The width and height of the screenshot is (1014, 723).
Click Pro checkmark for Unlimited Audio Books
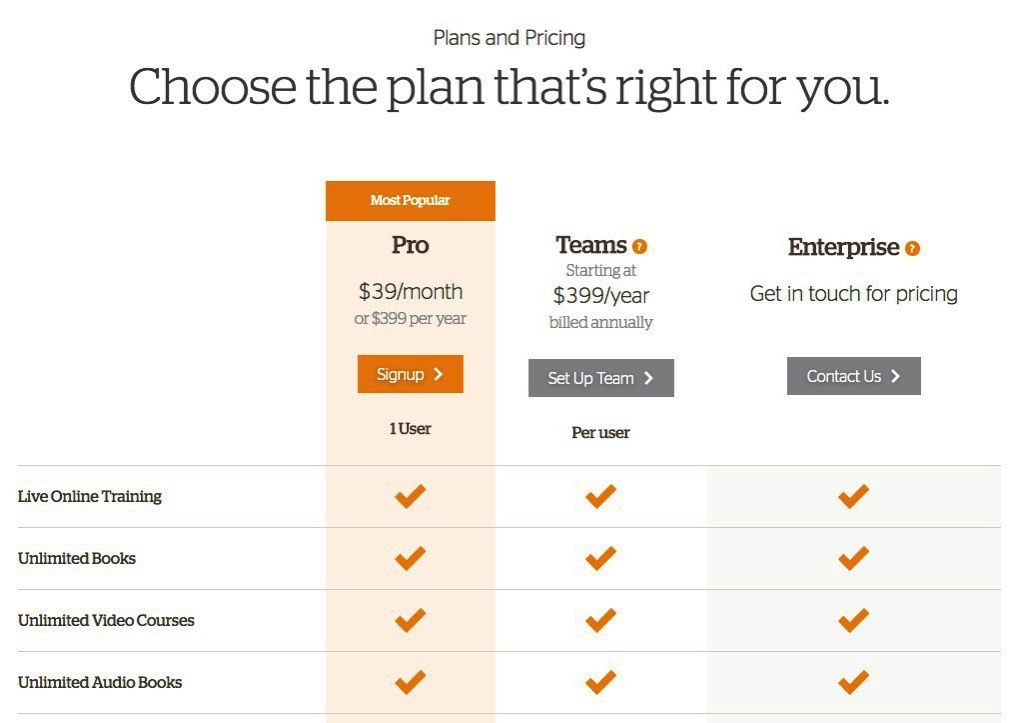pos(410,682)
